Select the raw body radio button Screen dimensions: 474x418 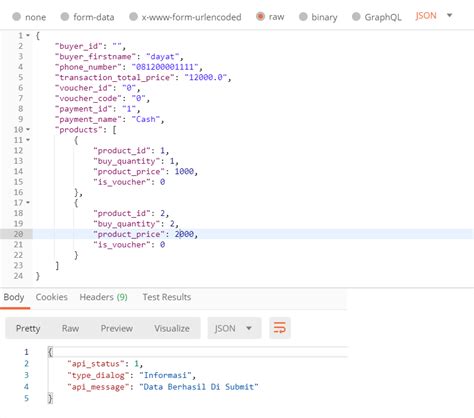click(x=260, y=16)
